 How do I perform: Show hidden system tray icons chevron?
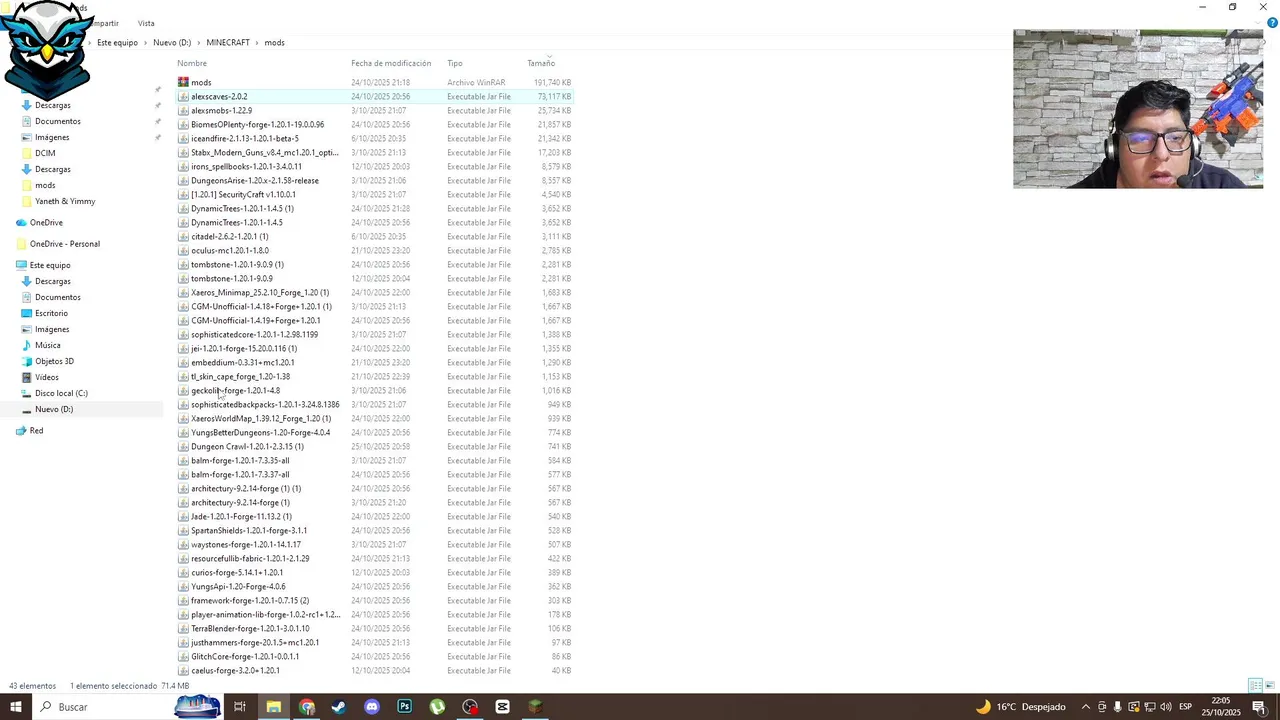[x=1086, y=707]
